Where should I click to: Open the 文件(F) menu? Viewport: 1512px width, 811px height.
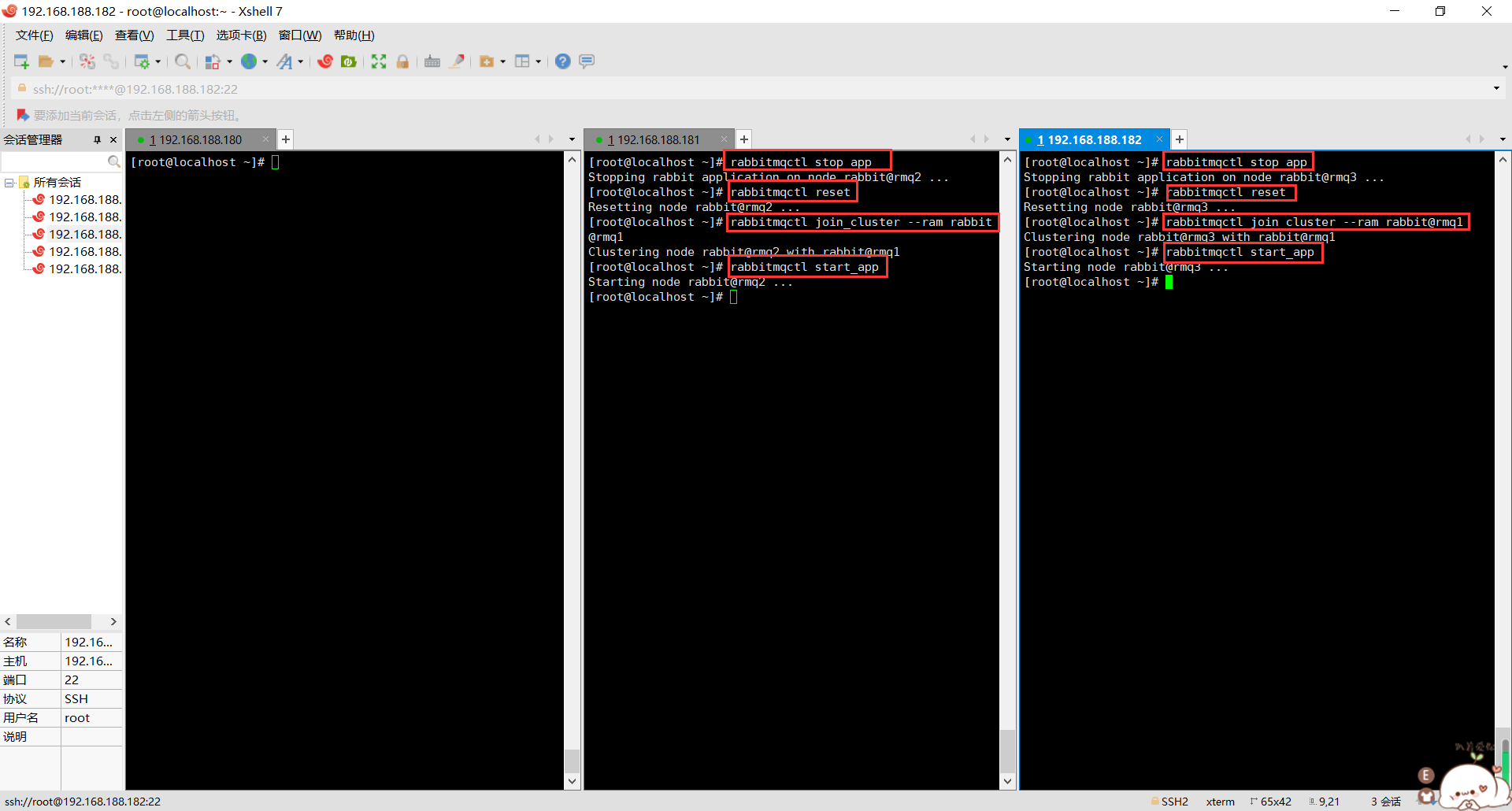pos(34,35)
